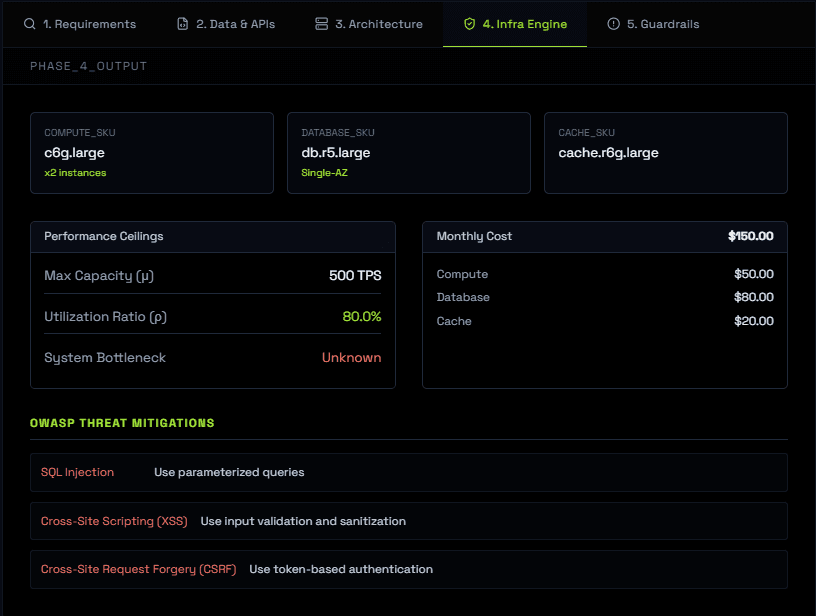Click the Unknown System Bottleneck value
816x616 pixels.
click(351, 357)
